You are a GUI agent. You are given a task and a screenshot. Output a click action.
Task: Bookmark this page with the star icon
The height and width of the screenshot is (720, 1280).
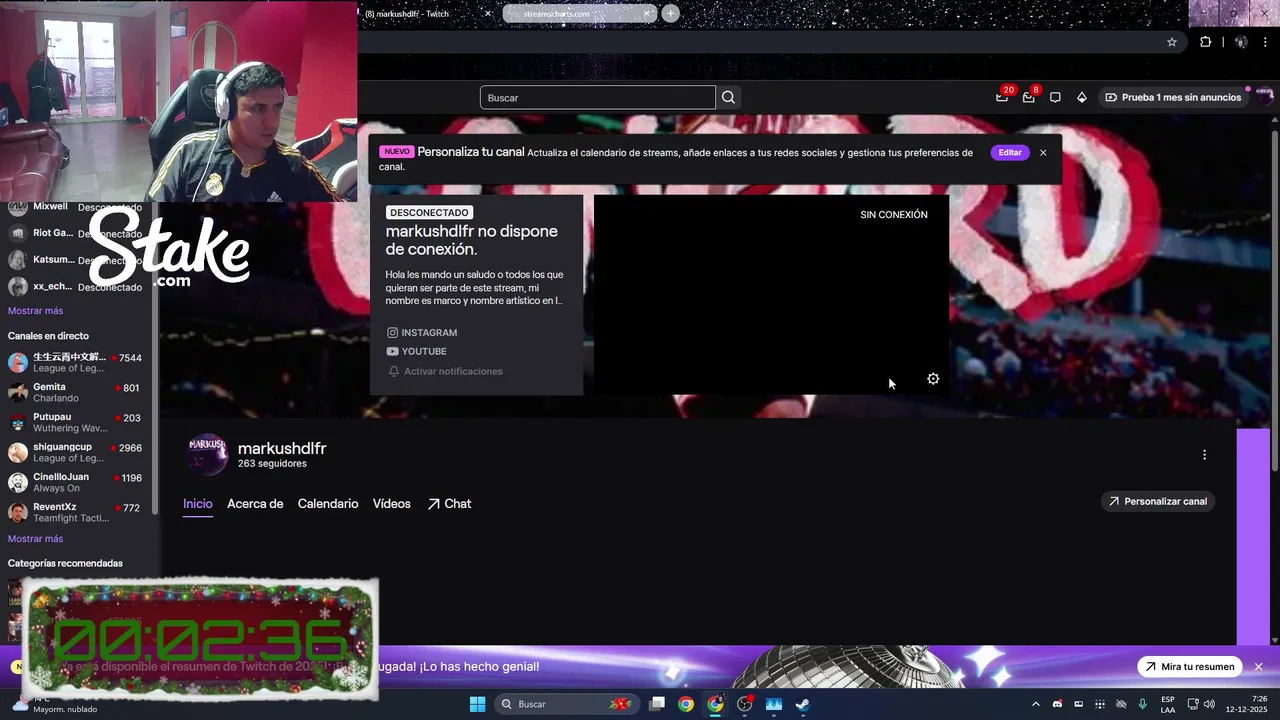point(1172,42)
